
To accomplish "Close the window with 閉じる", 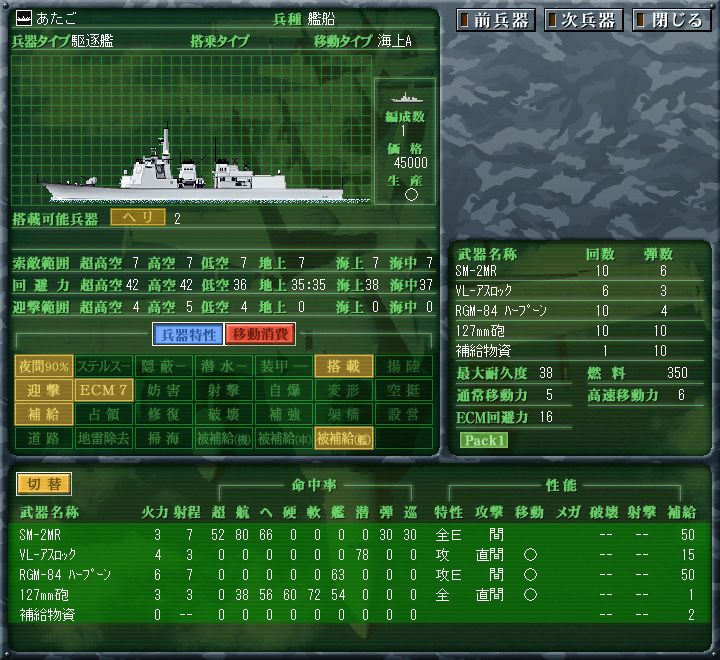I will point(671,20).
